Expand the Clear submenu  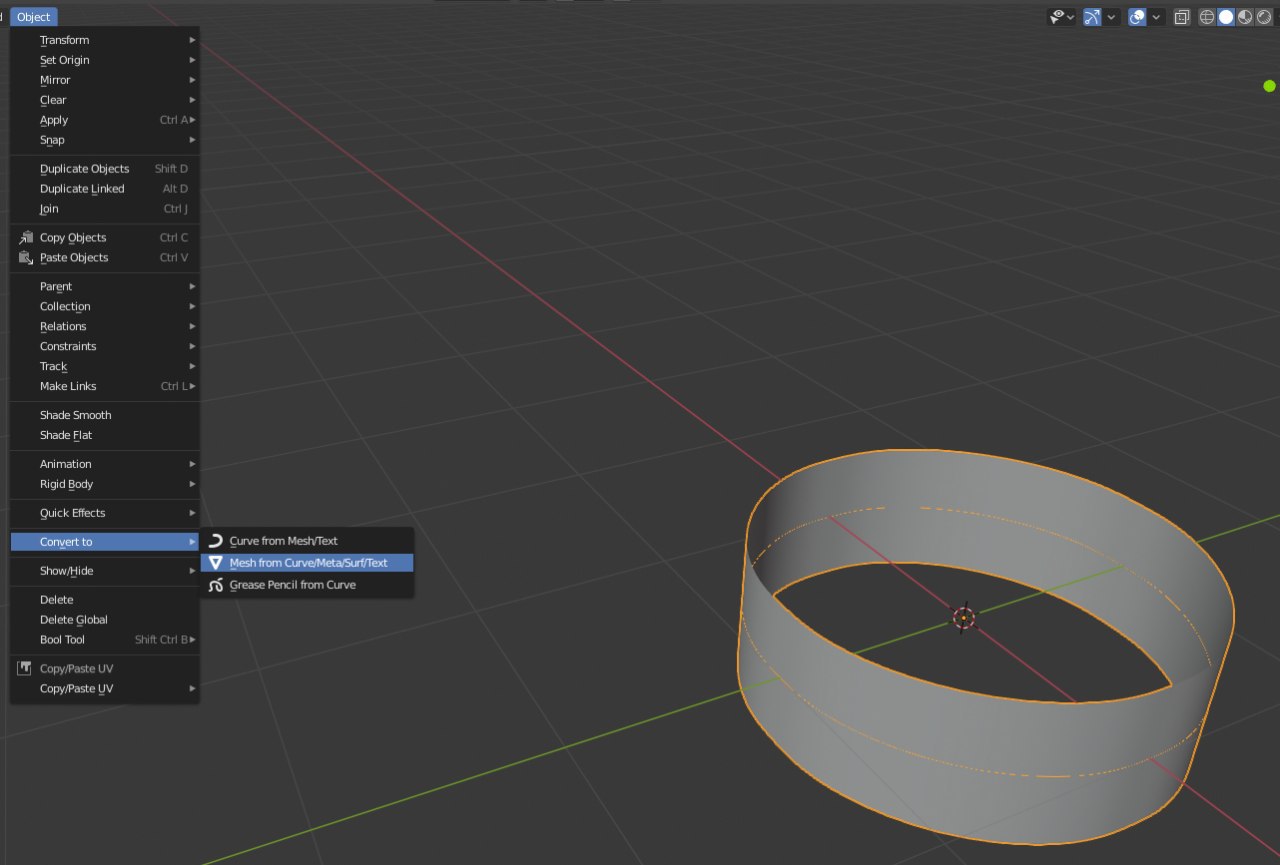tap(105, 100)
